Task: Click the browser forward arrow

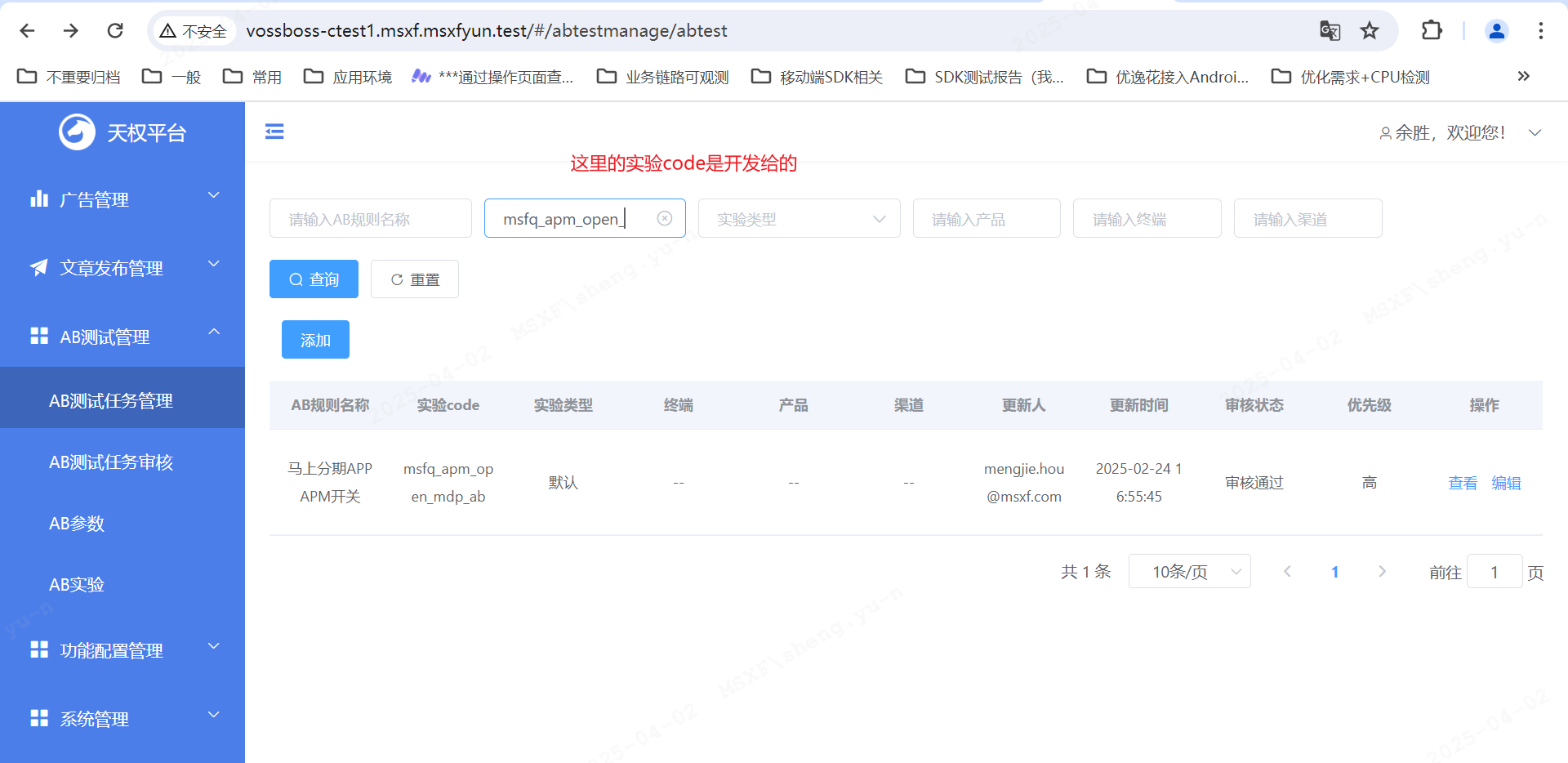Action: (x=71, y=30)
